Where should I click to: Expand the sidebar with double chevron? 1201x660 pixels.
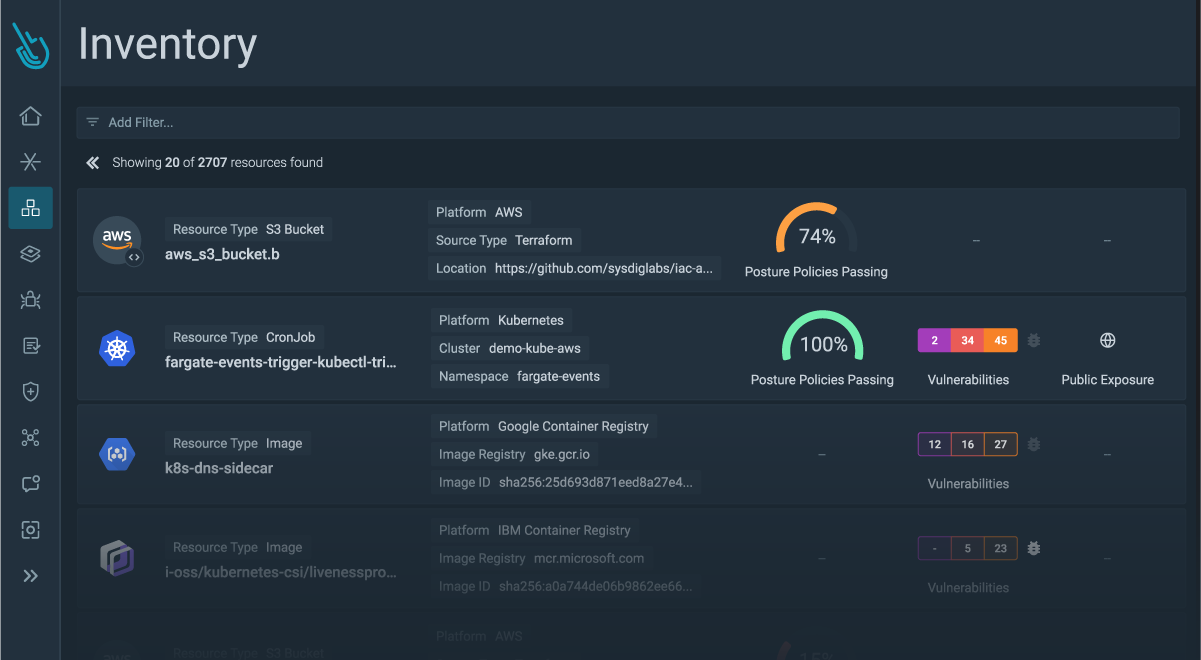point(30,576)
